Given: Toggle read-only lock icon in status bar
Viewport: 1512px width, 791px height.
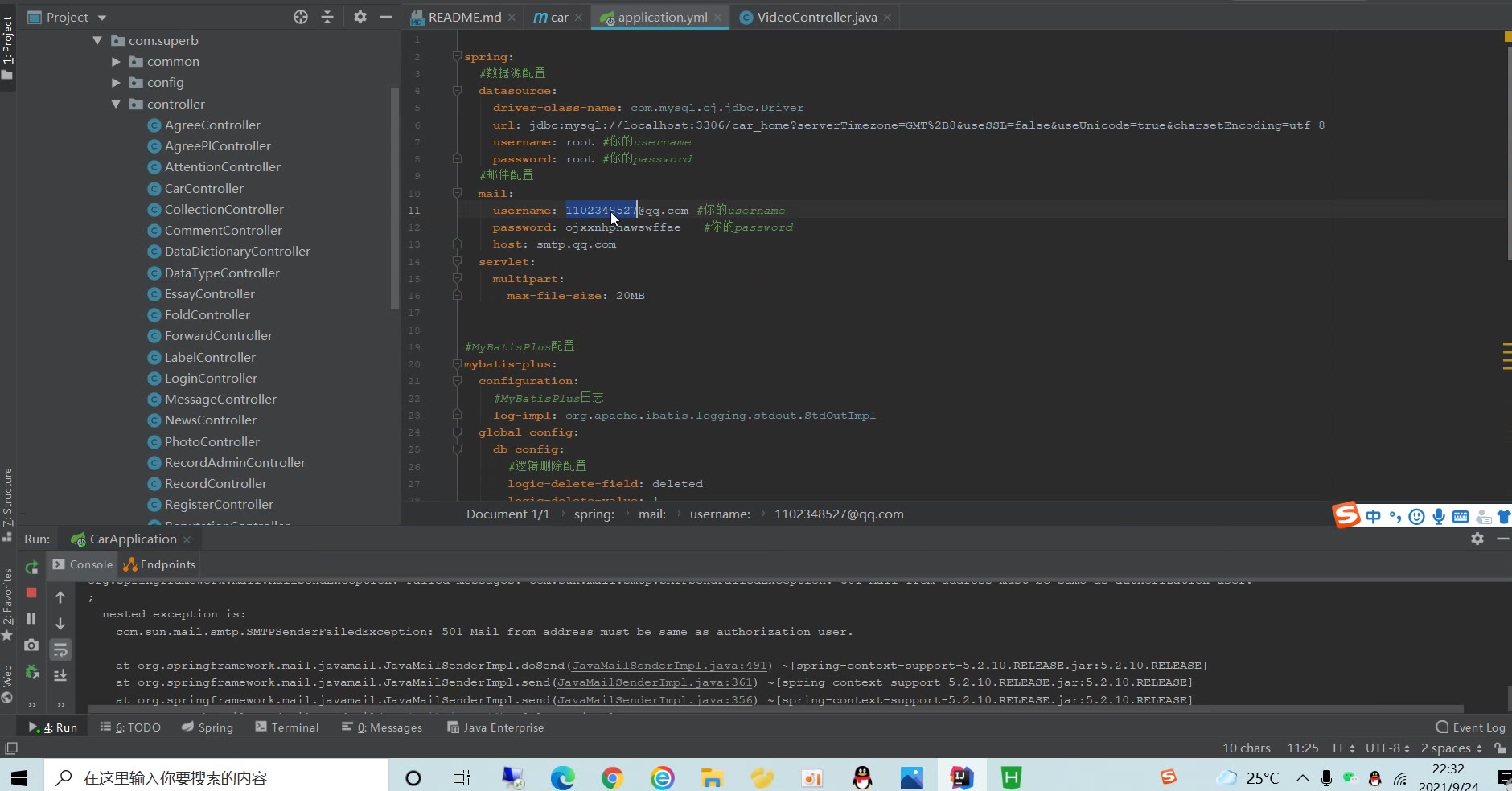Looking at the screenshot, I should point(1500,748).
